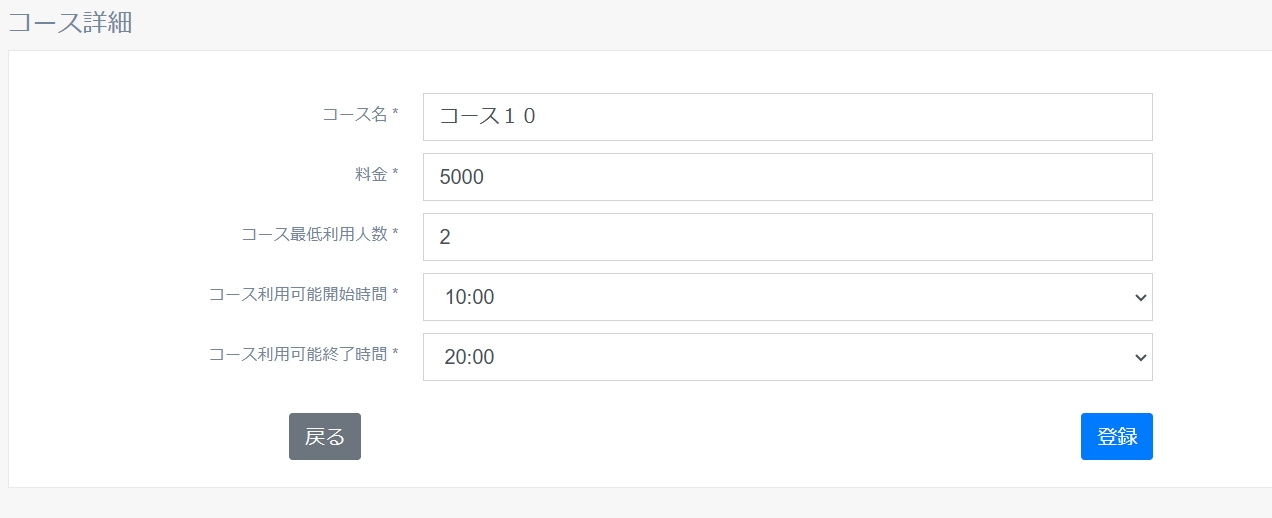This screenshot has width=1272, height=518.
Task: Expand end time list via chevron arrow
Action: click(x=1140, y=357)
